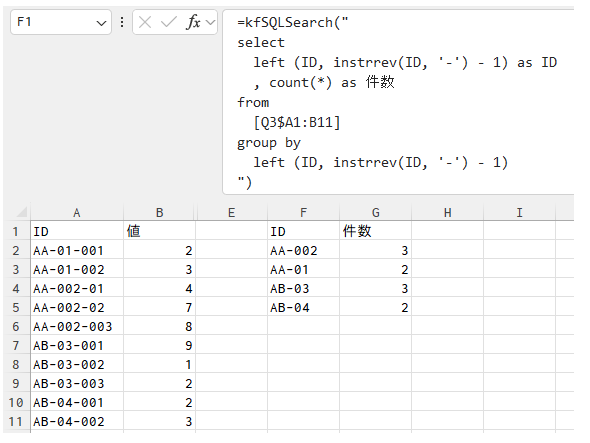Viewport: 590px width, 443px height.
Task: Select row 1 header
Action: click(16, 231)
